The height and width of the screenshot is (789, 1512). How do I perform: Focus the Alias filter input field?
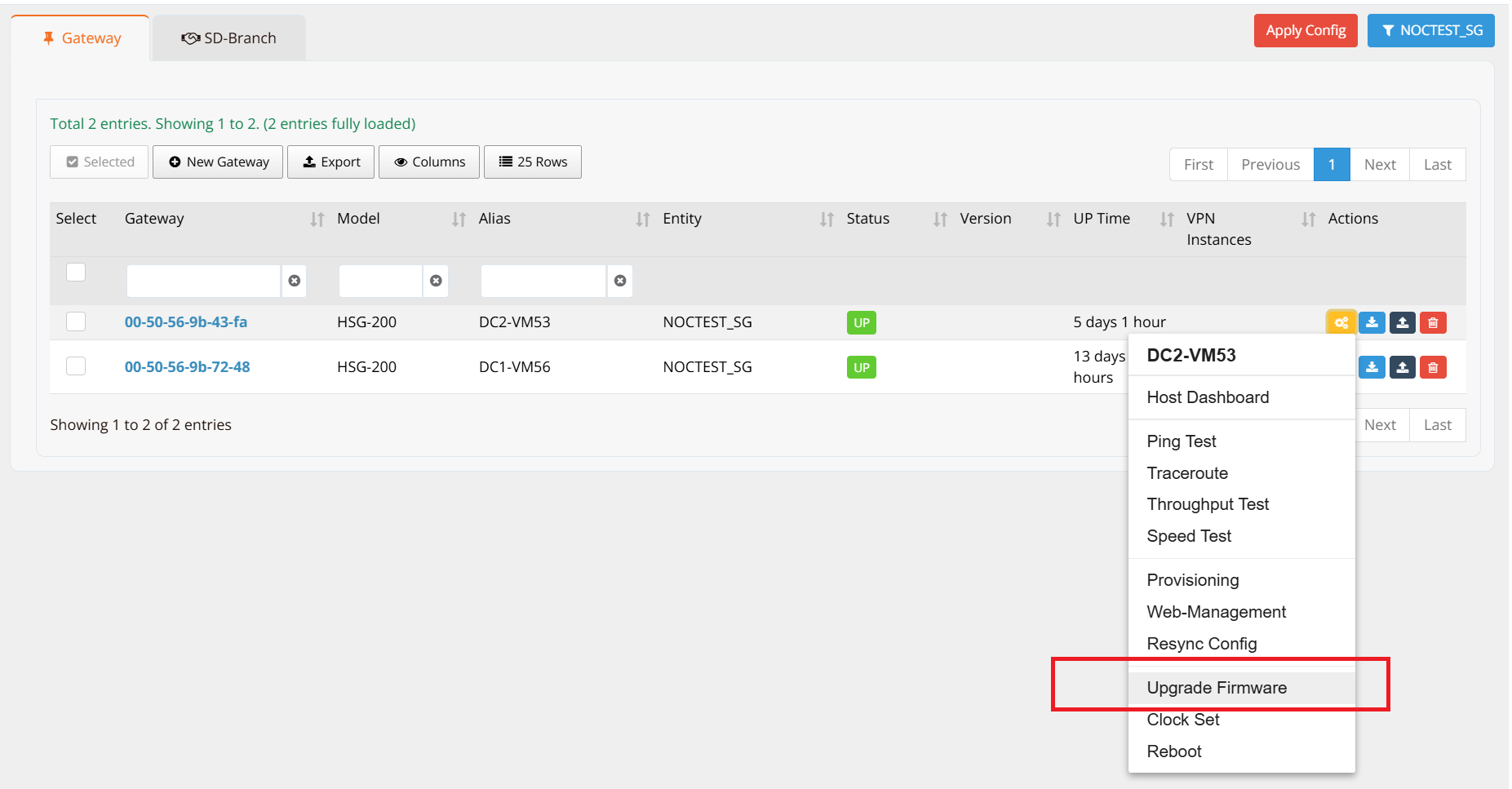click(x=543, y=281)
